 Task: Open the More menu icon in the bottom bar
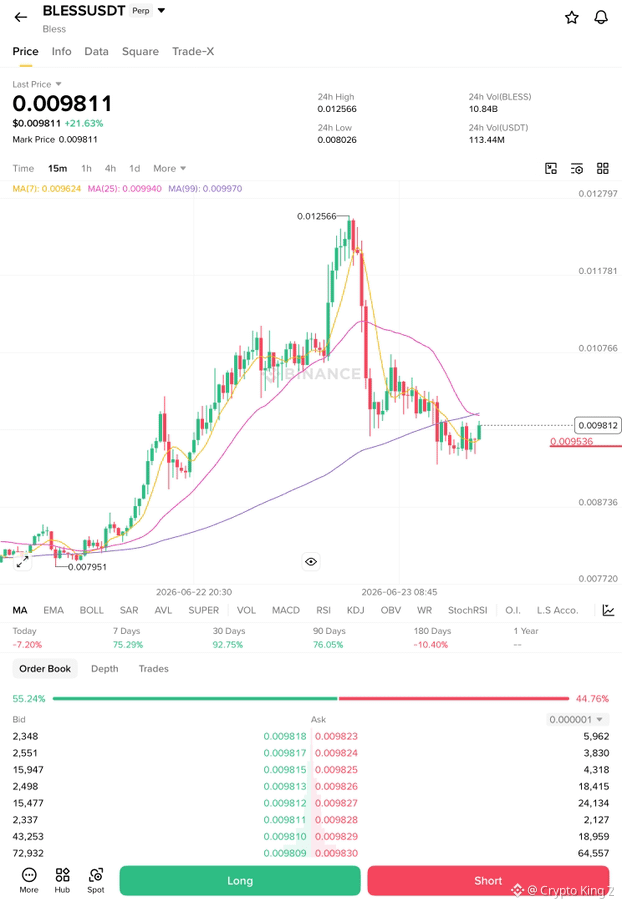click(x=29, y=880)
